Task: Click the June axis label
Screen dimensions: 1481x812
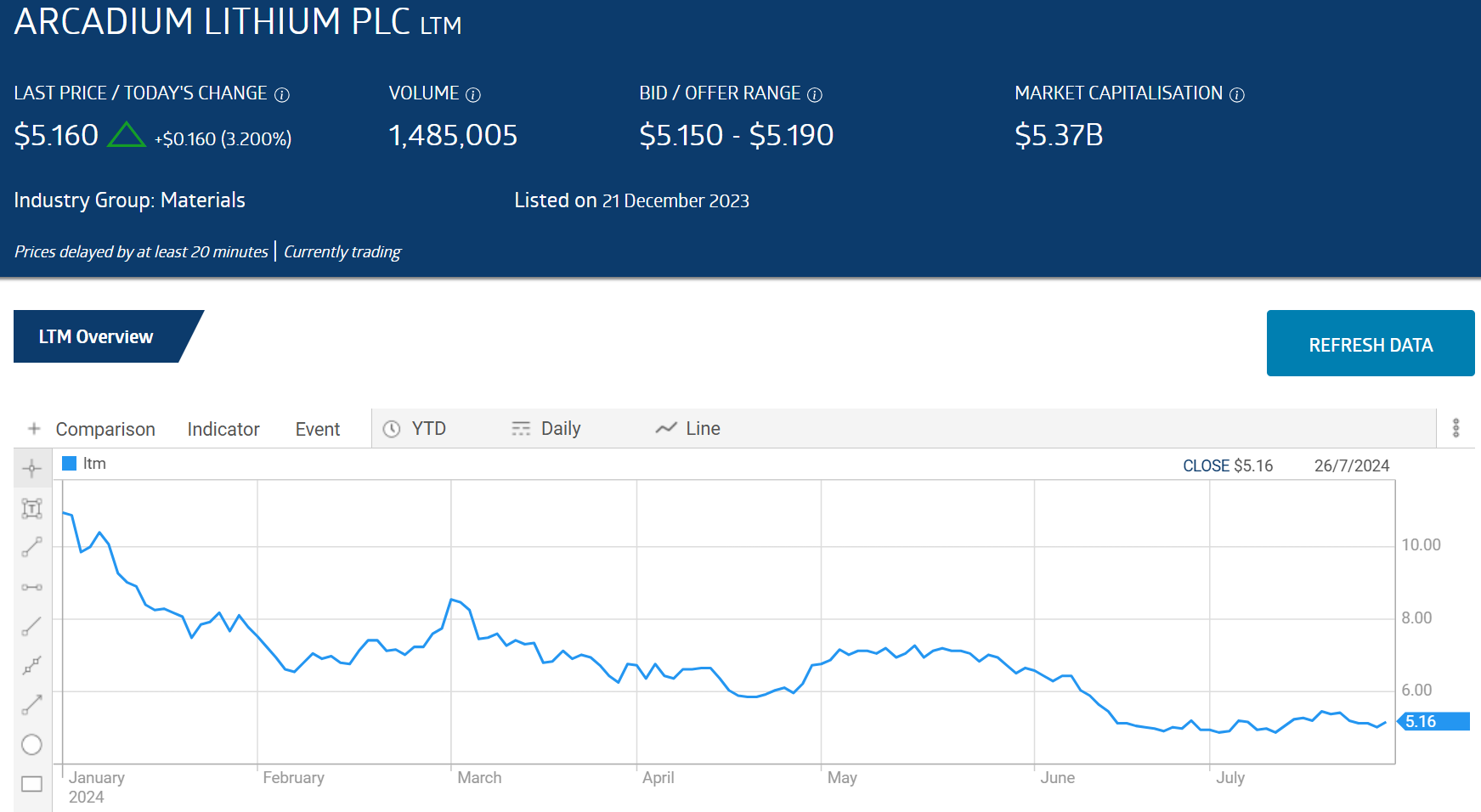Action: tap(1057, 777)
